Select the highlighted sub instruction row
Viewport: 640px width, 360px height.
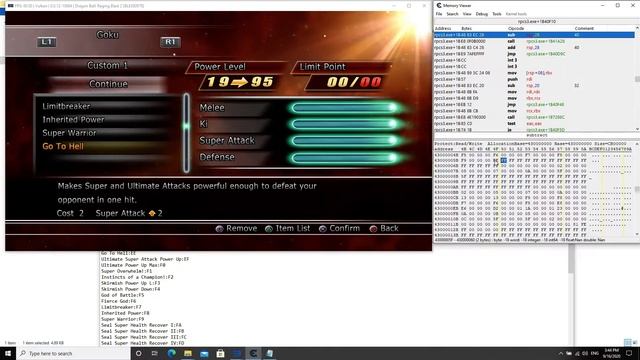(x=534, y=35)
